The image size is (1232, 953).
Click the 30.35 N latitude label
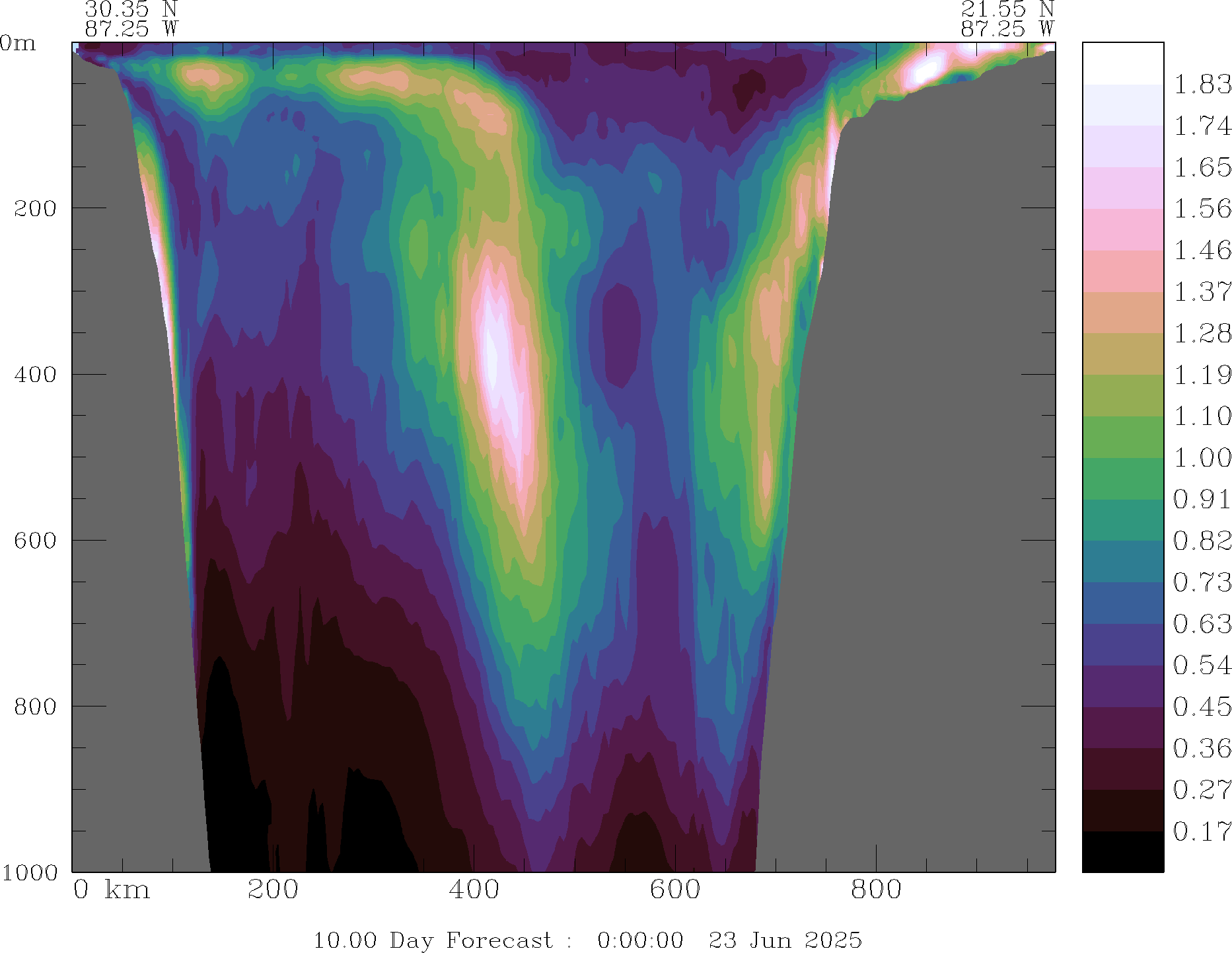point(131,9)
